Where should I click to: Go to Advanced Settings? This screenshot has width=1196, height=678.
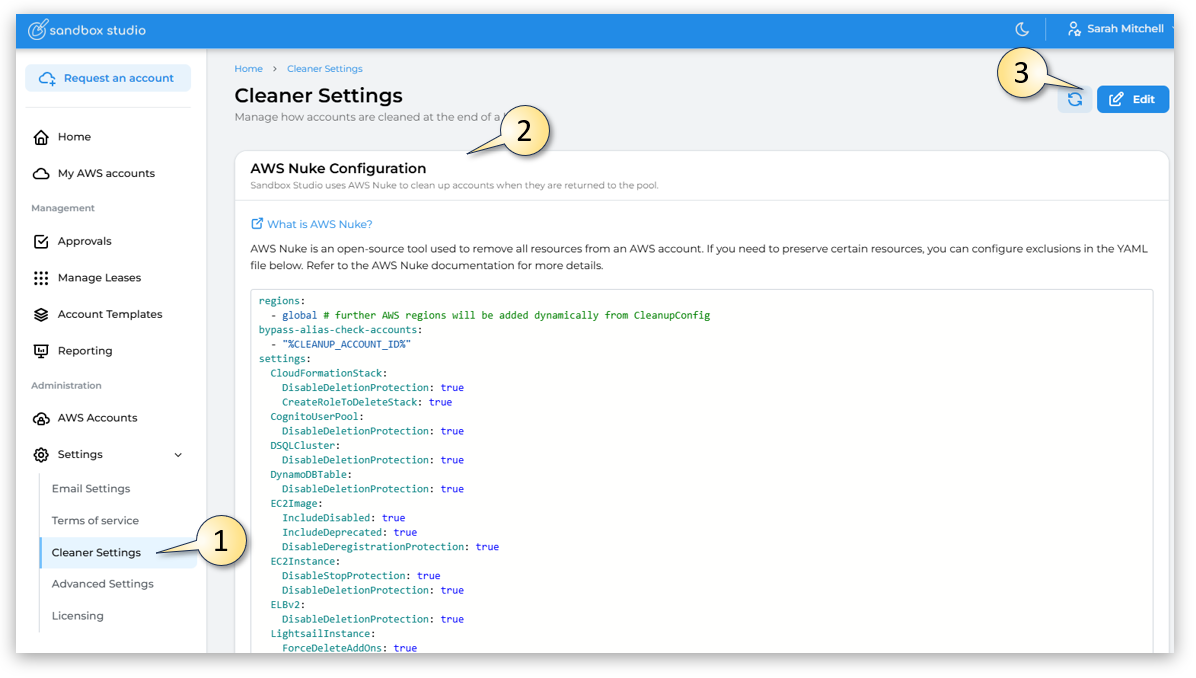pyautogui.click(x=102, y=584)
